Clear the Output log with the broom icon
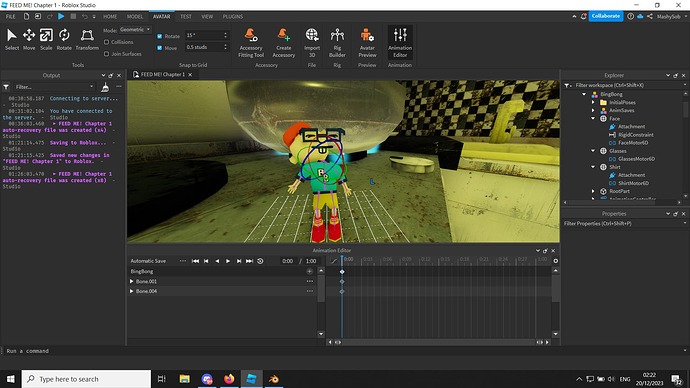This screenshot has width=690, height=388. (x=105, y=87)
